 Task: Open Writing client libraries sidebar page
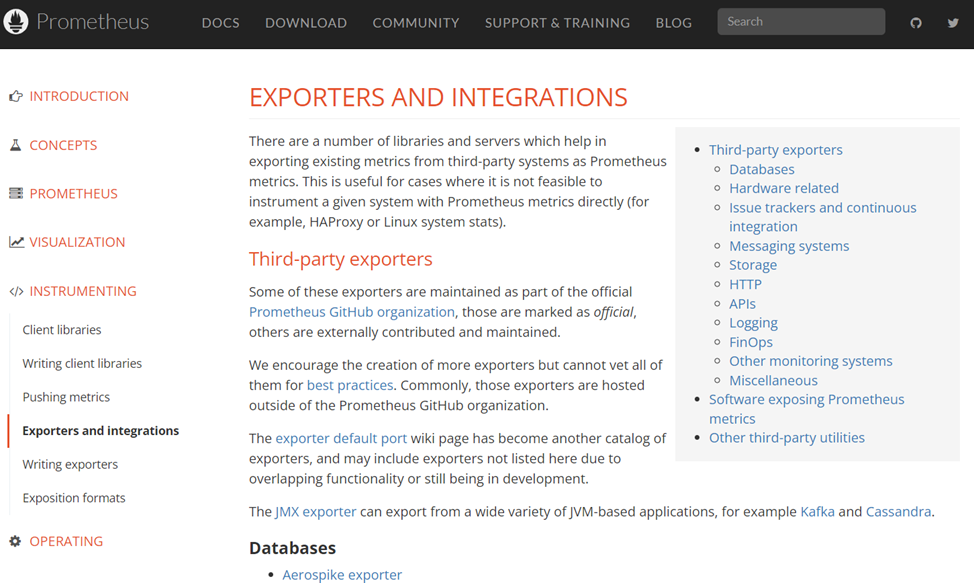tap(82, 363)
